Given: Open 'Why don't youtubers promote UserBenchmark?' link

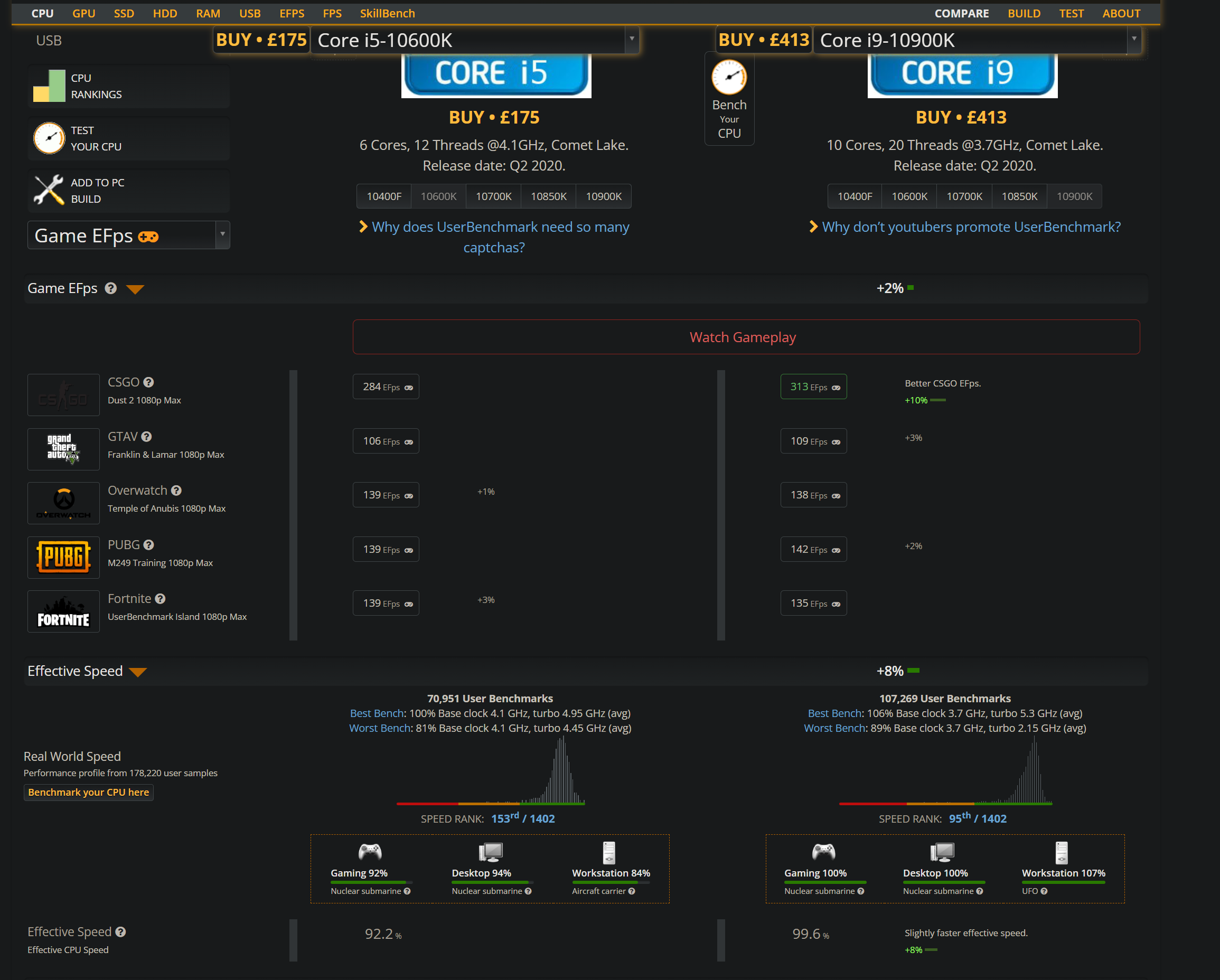Looking at the screenshot, I should [x=971, y=227].
